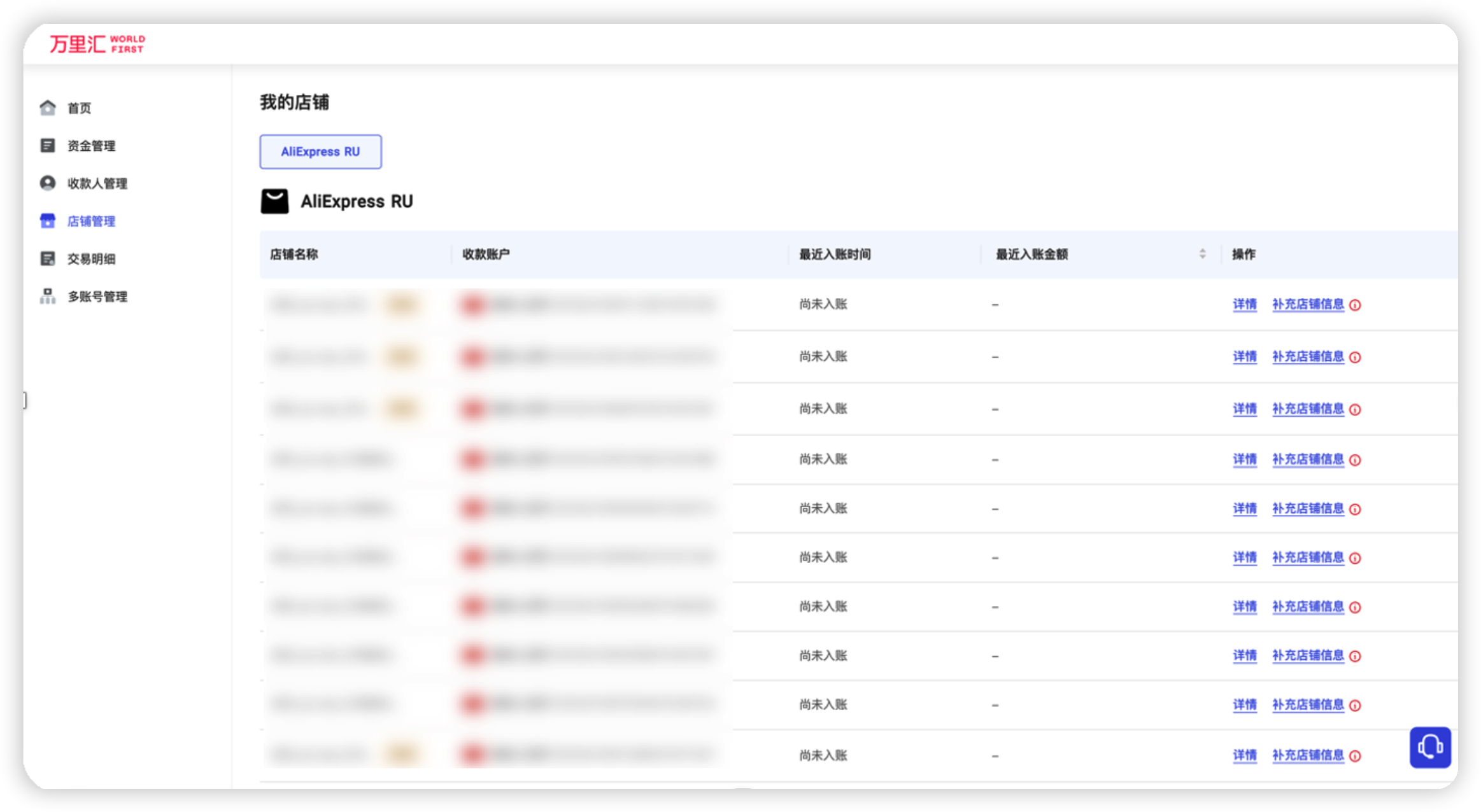Click the home icon in sidebar
This screenshot has width=1481, height=812.
pos(48,108)
